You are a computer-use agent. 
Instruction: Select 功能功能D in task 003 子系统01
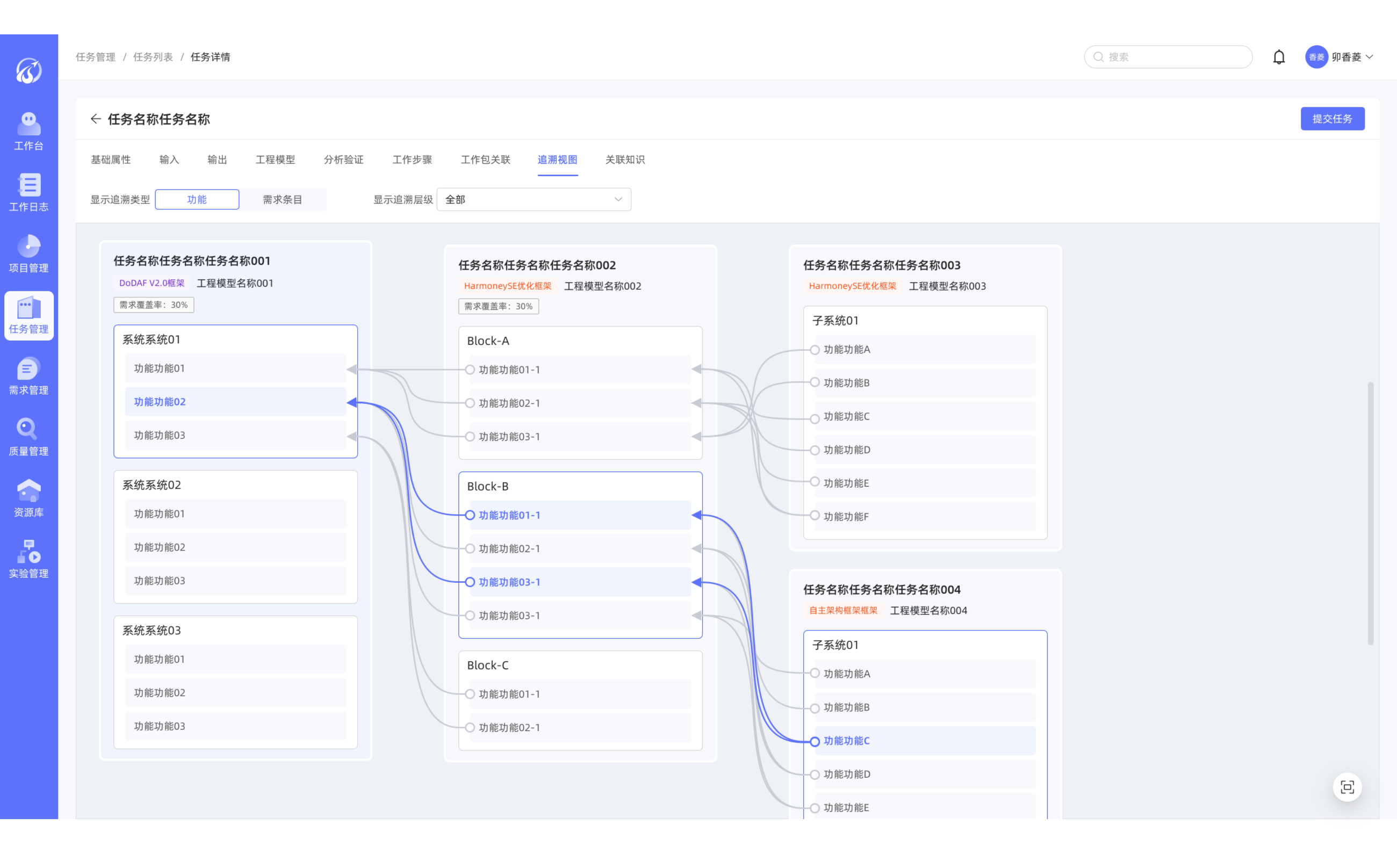pyautogui.click(x=925, y=450)
